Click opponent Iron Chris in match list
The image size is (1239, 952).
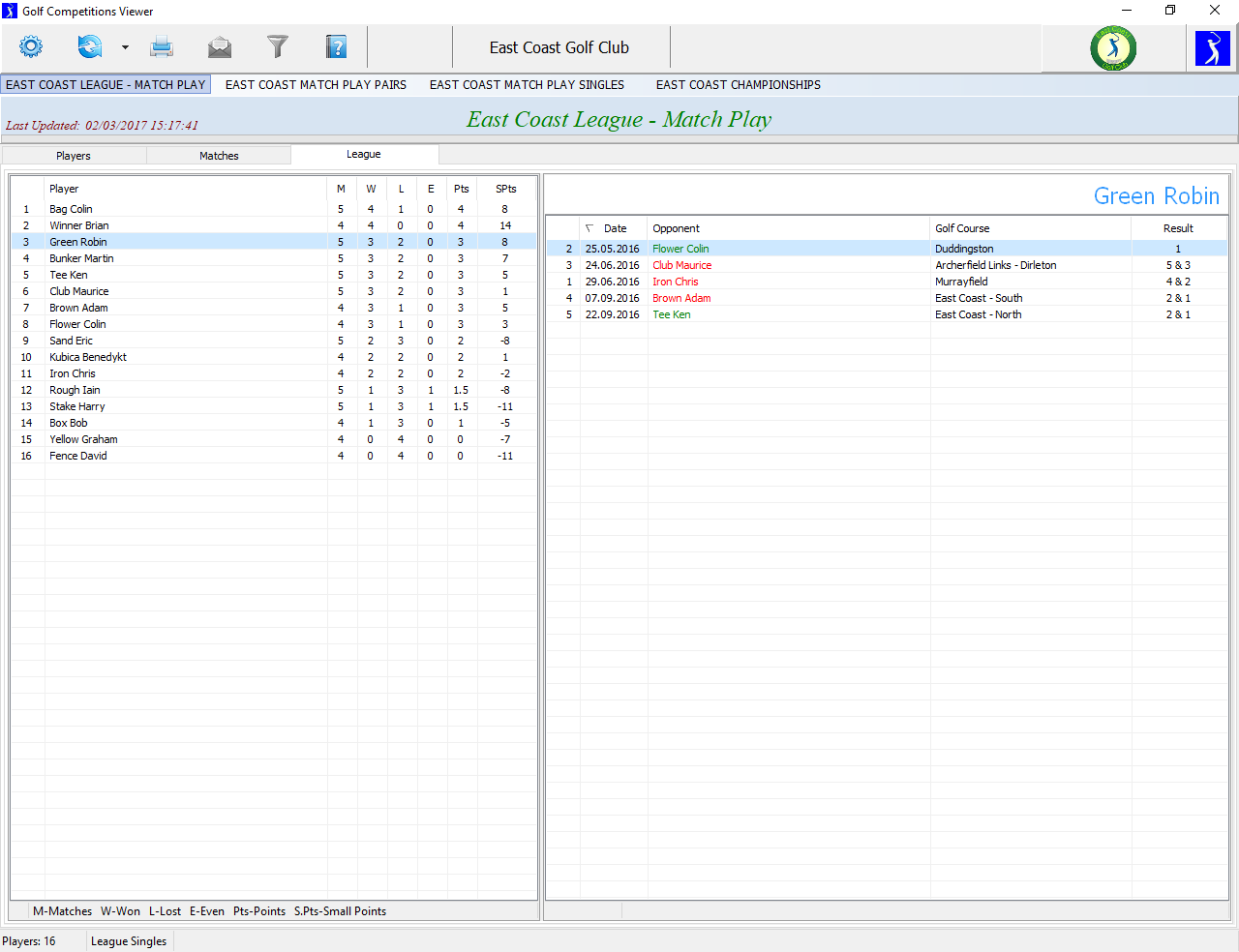[675, 282]
